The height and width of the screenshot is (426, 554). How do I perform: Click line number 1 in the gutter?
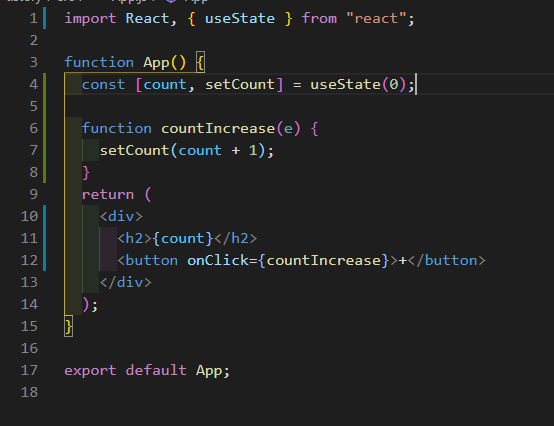(x=34, y=18)
